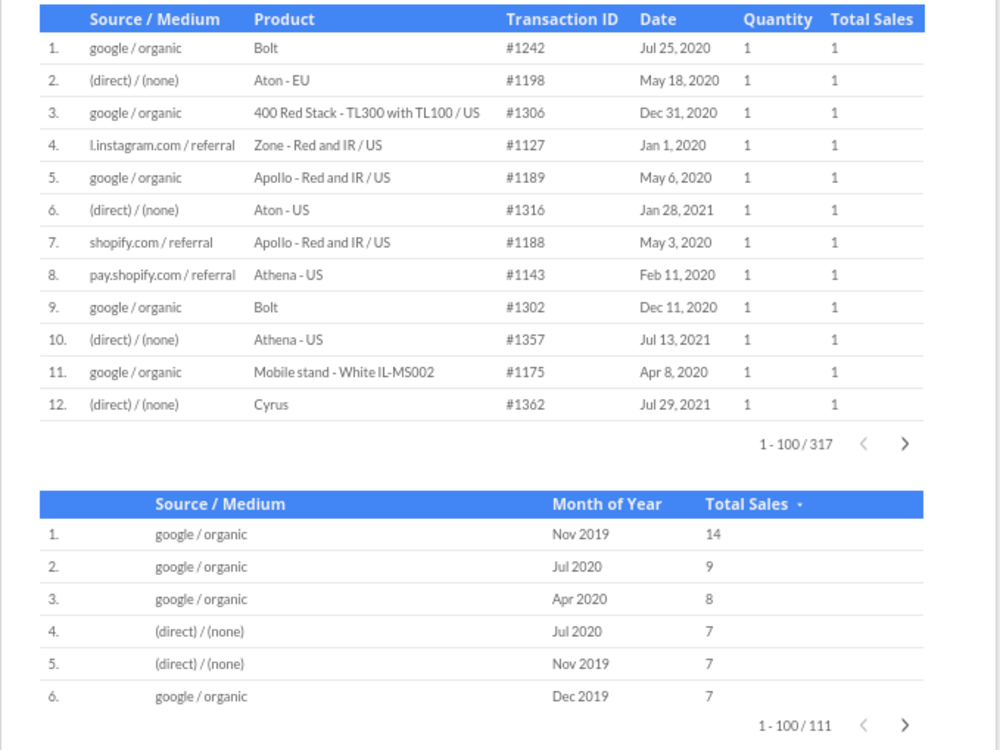Image resolution: width=1000 pixels, height=750 pixels.
Task: Go to next page of upper table
Action: [x=904, y=444]
